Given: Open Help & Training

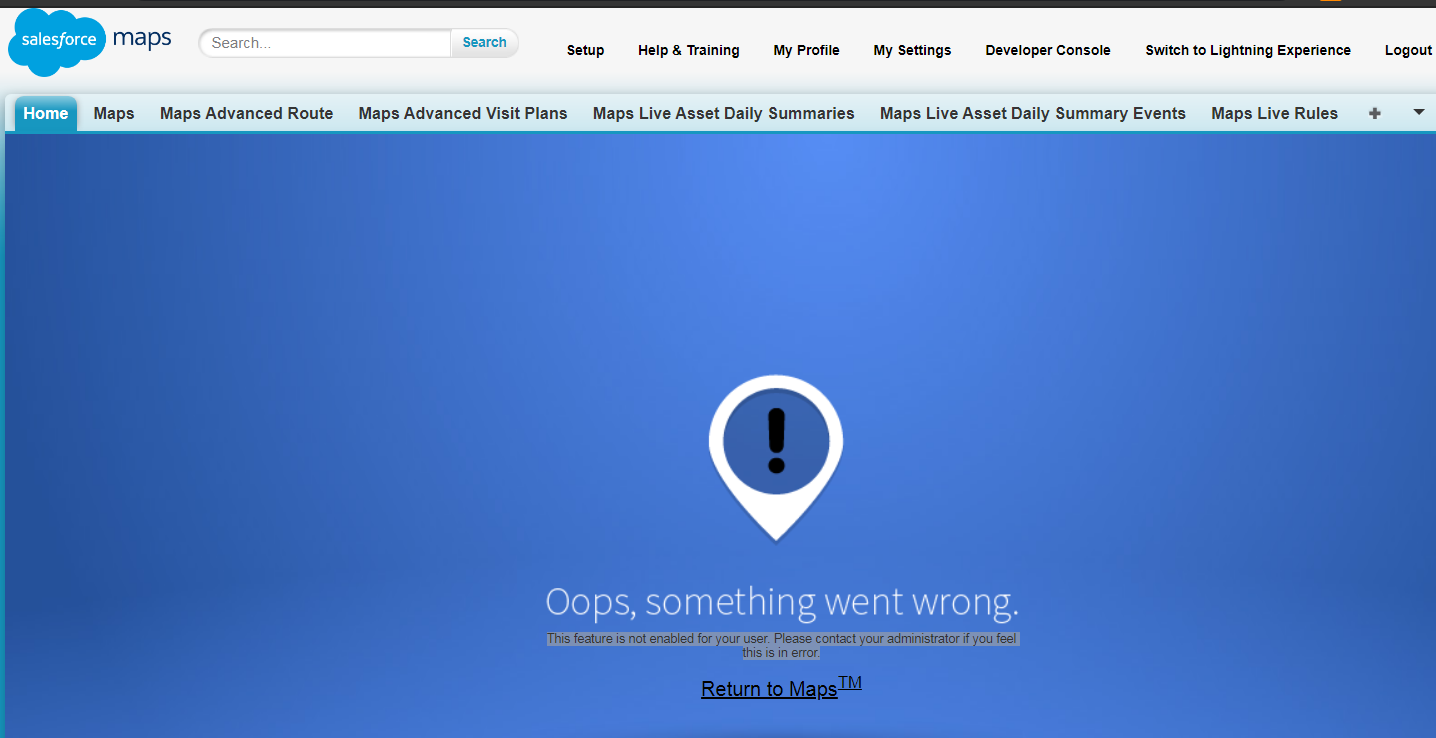Looking at the screenshot, I should (x=689, y=50).
